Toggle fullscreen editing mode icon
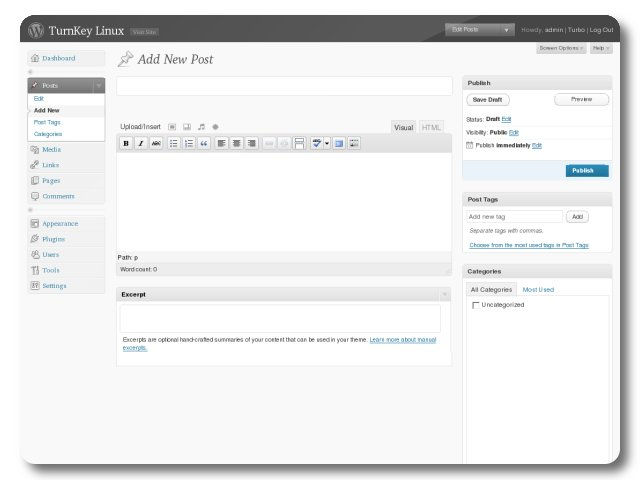This screenshot has height=480, width=640. [x=338, y=143]
